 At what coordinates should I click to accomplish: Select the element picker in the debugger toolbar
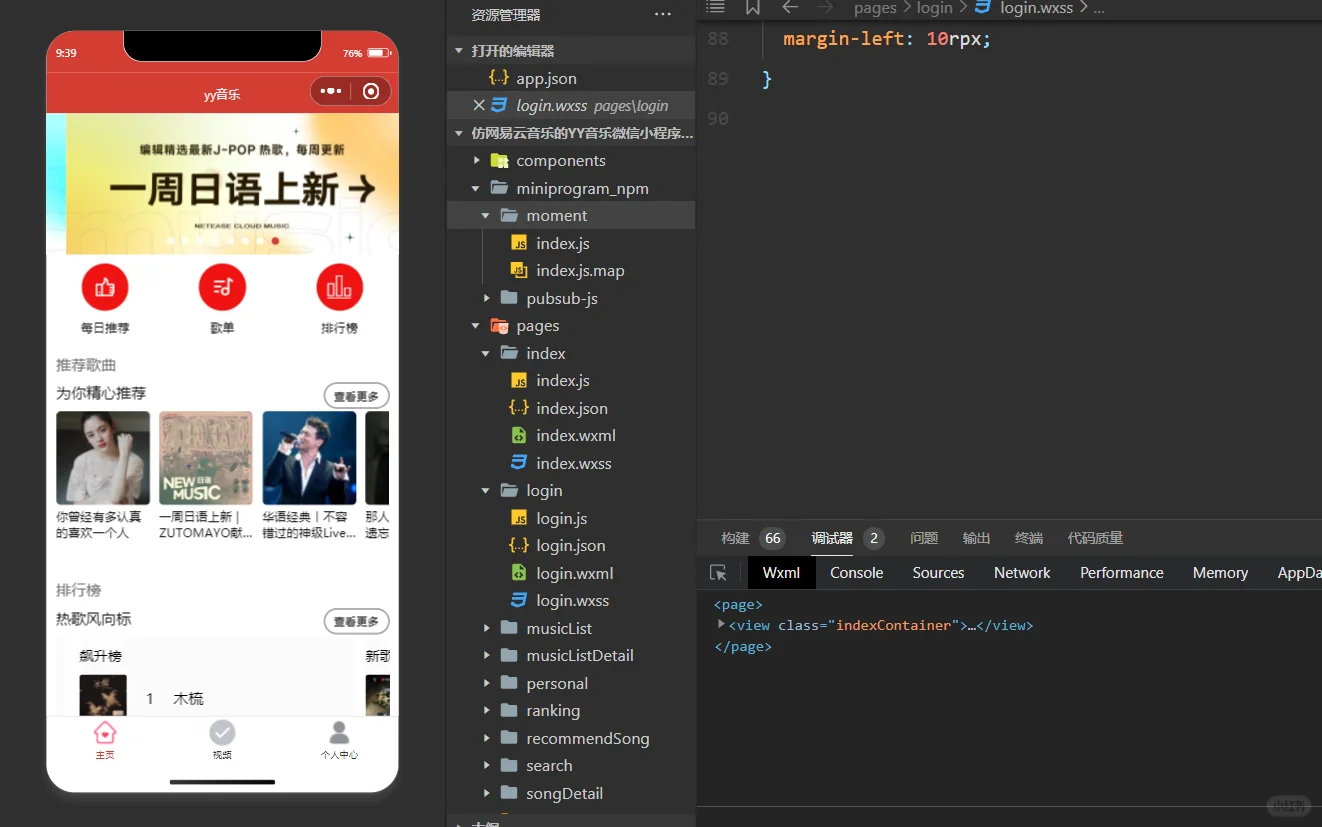717,572
